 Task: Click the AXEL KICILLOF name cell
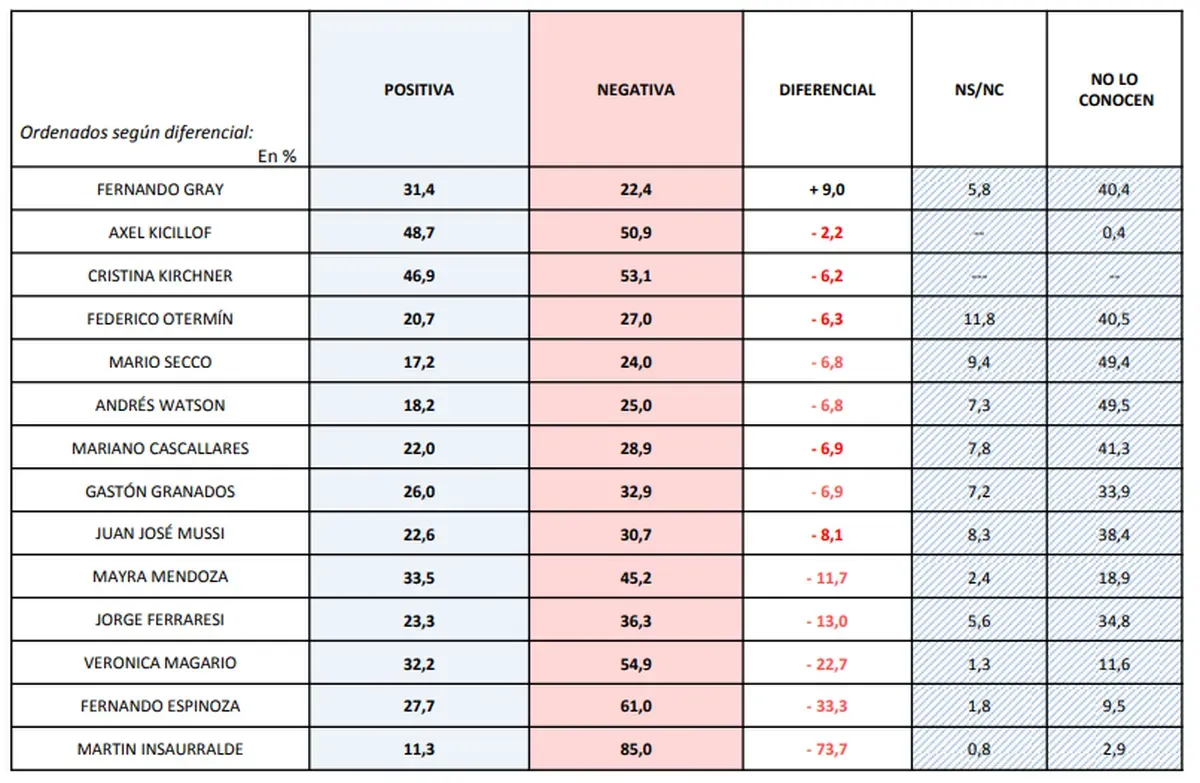click(160, 232)
